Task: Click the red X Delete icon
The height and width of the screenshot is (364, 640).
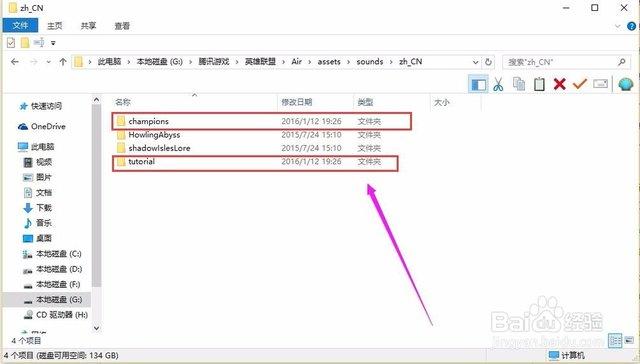Action: click(560, 84)
